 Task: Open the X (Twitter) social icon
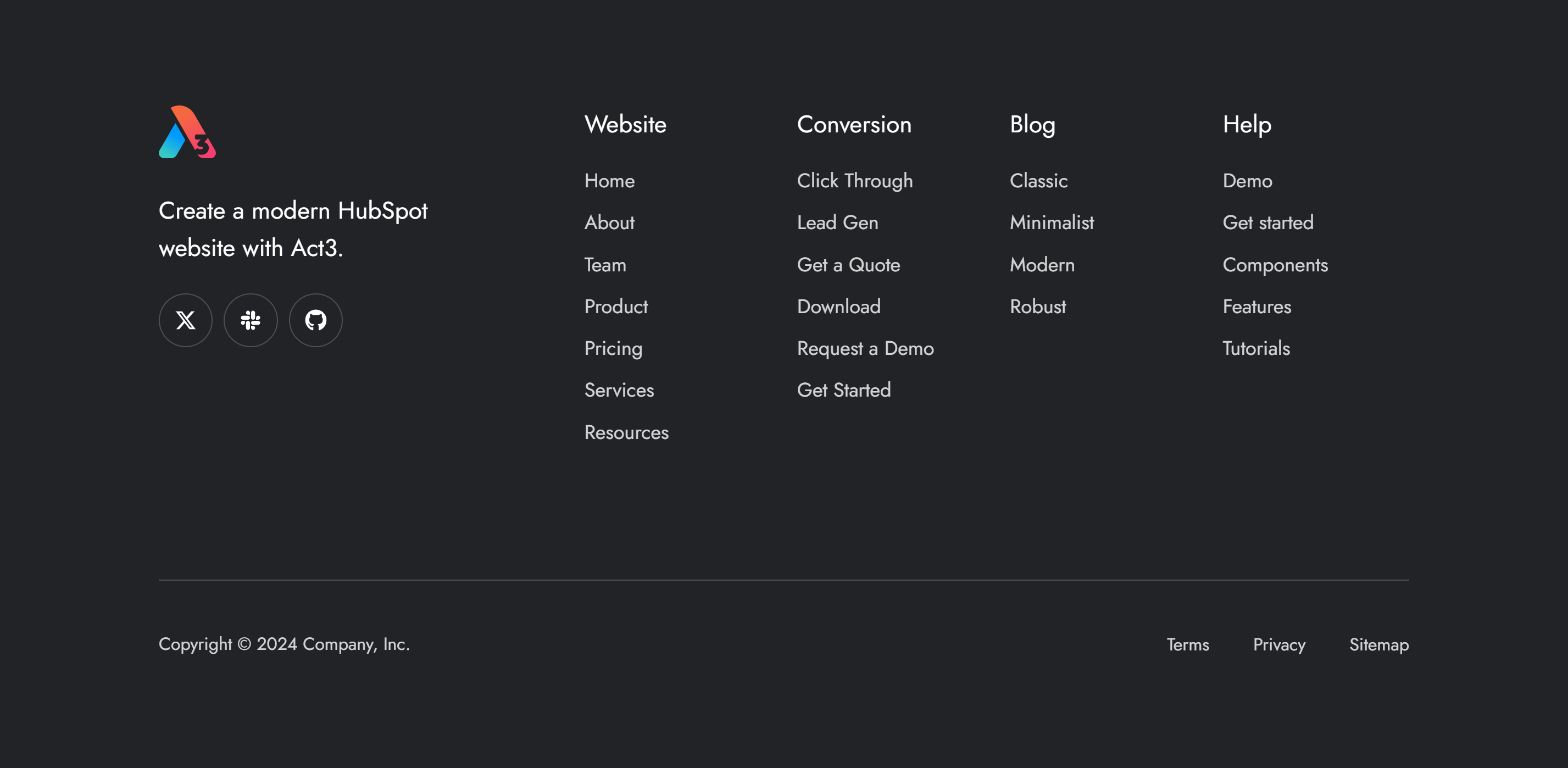186,320
